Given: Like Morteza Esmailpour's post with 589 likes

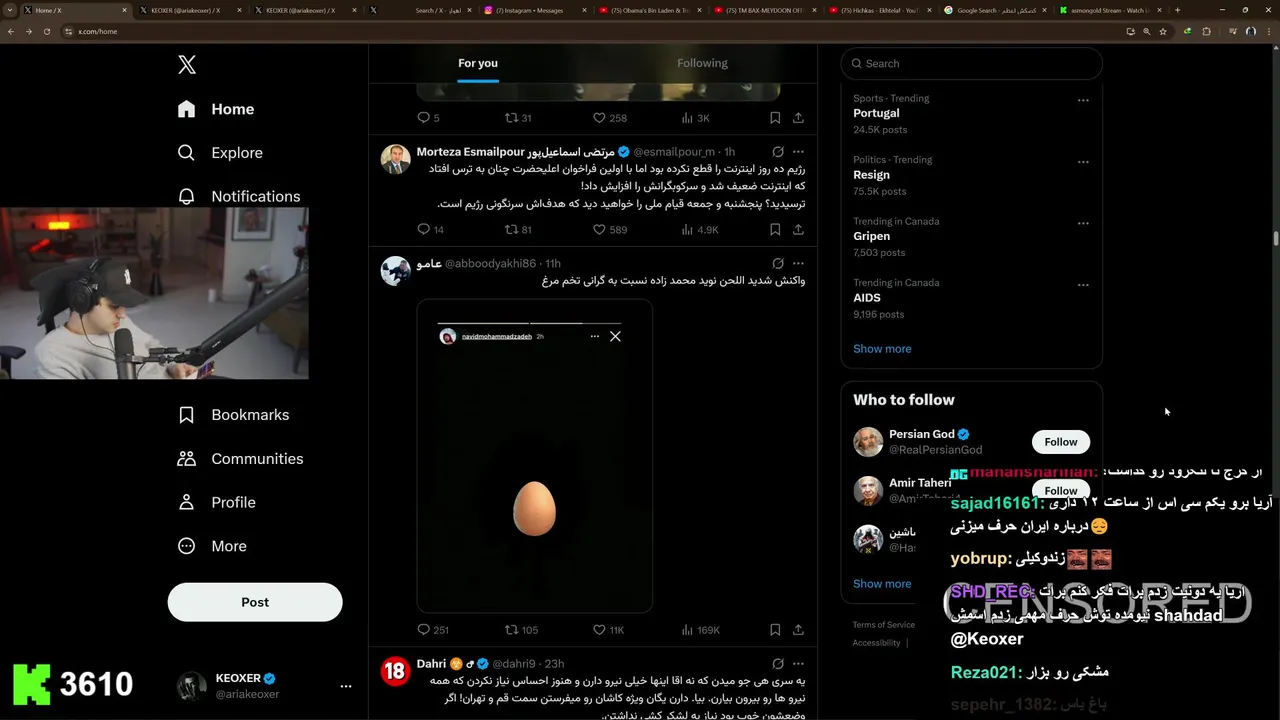Looking at the screenshot, I should coord(610,230).
